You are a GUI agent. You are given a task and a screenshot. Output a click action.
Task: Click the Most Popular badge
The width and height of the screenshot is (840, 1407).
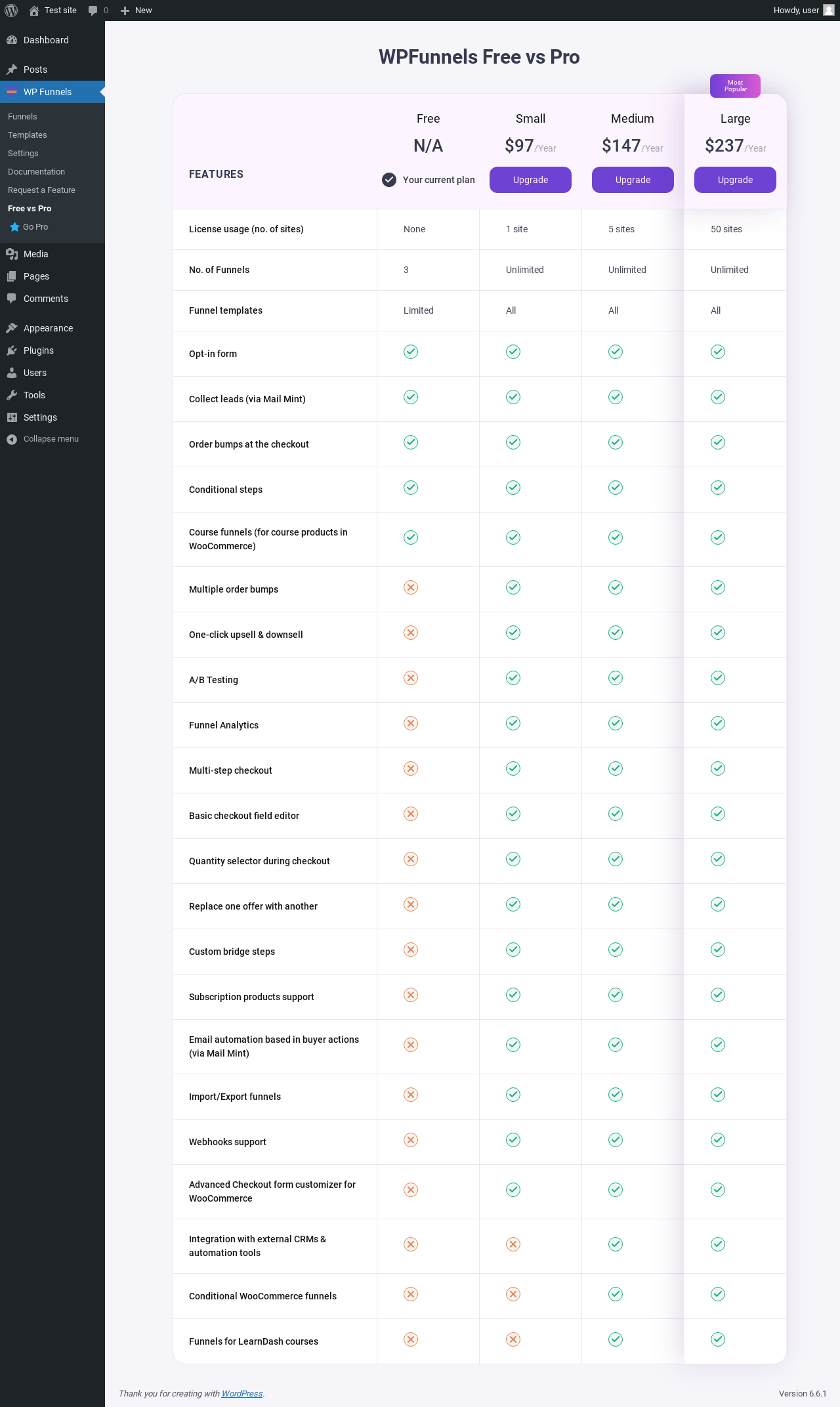pyautogui.click(x=735, y=86)
